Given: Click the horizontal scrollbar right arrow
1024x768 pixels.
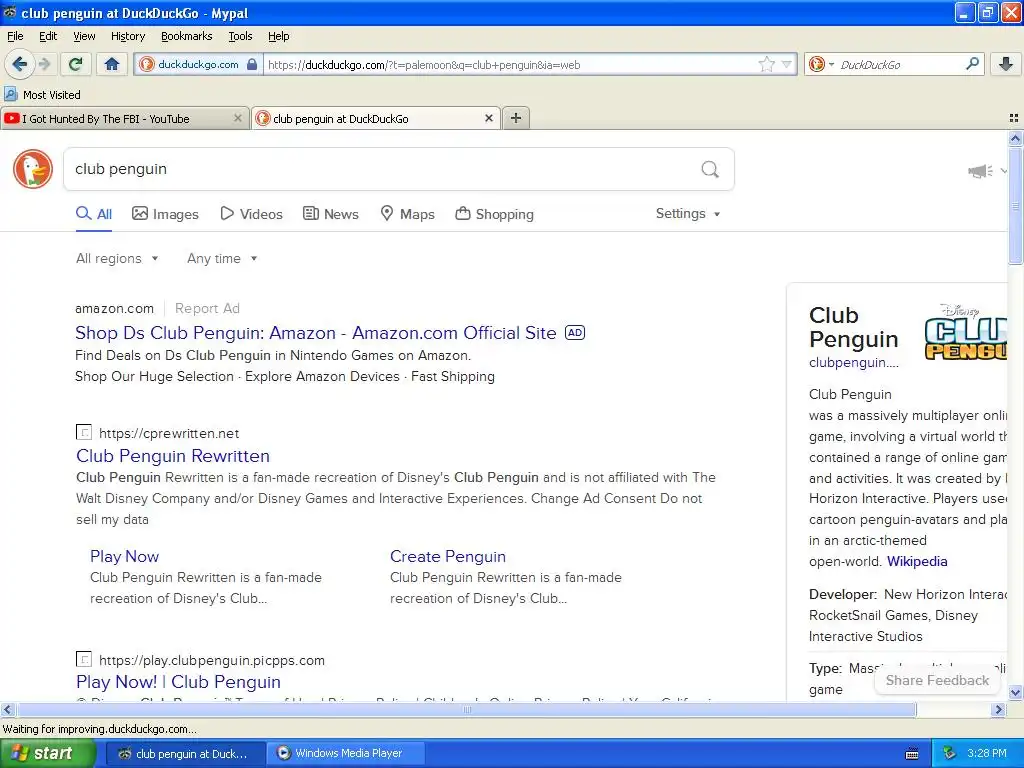Looking at the screenshot, I should (998, 709).
